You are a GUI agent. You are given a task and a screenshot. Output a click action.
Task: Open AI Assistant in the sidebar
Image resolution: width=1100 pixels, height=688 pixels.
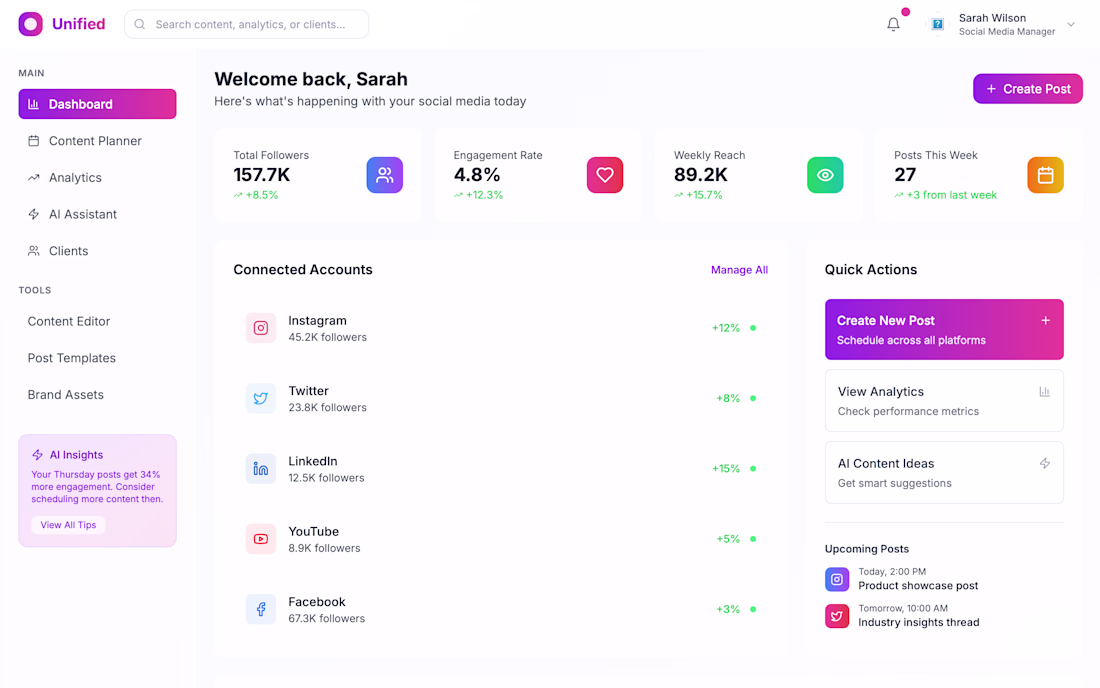pyautogui.click(x=97, y=214)
